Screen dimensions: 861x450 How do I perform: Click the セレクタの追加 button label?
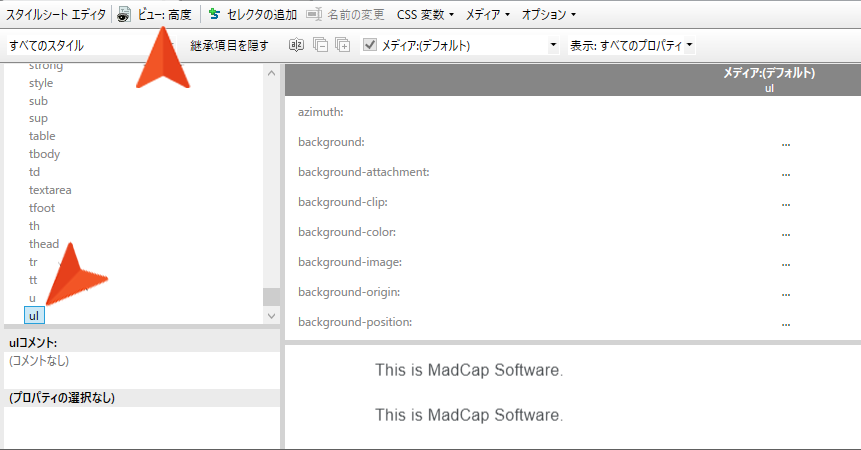(261, 15)
